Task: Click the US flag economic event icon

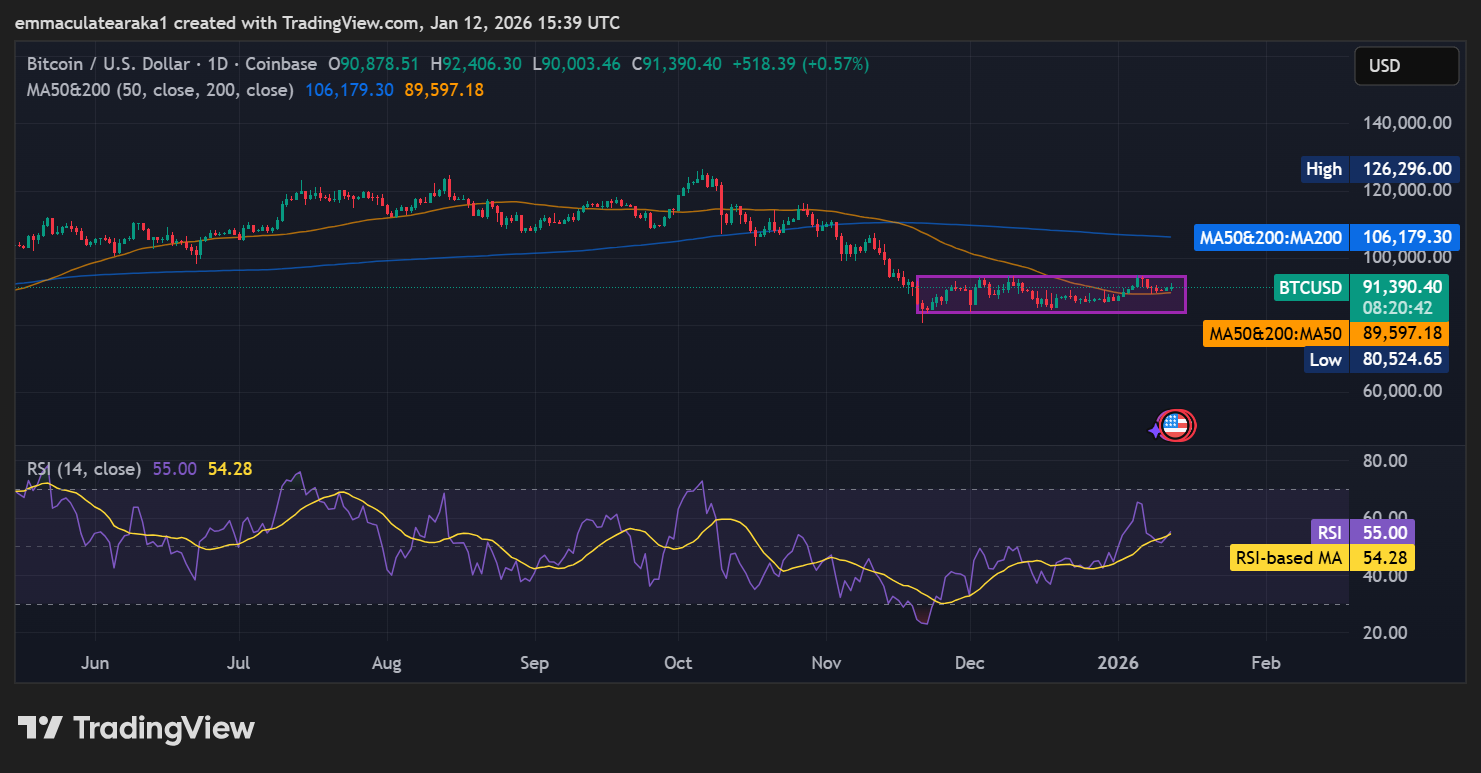Action: point(1177,426)
